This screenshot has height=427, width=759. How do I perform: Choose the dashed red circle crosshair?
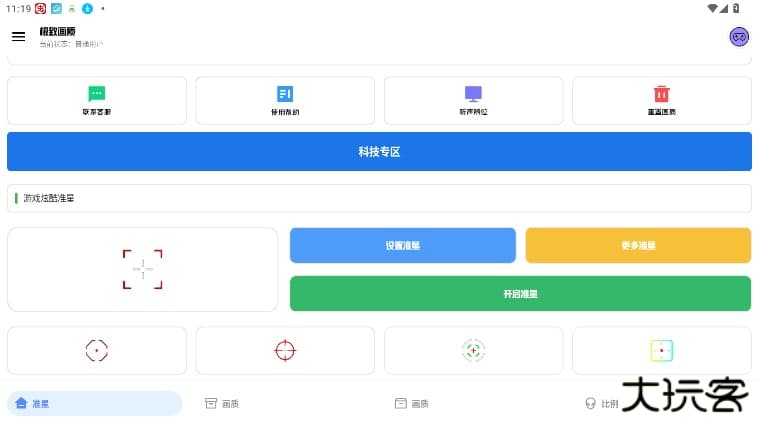97,351
